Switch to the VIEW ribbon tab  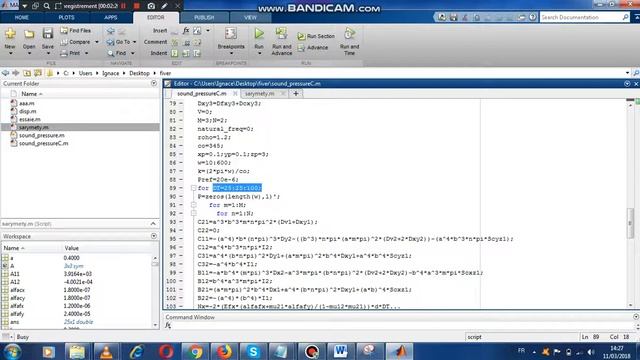[250, 18]
